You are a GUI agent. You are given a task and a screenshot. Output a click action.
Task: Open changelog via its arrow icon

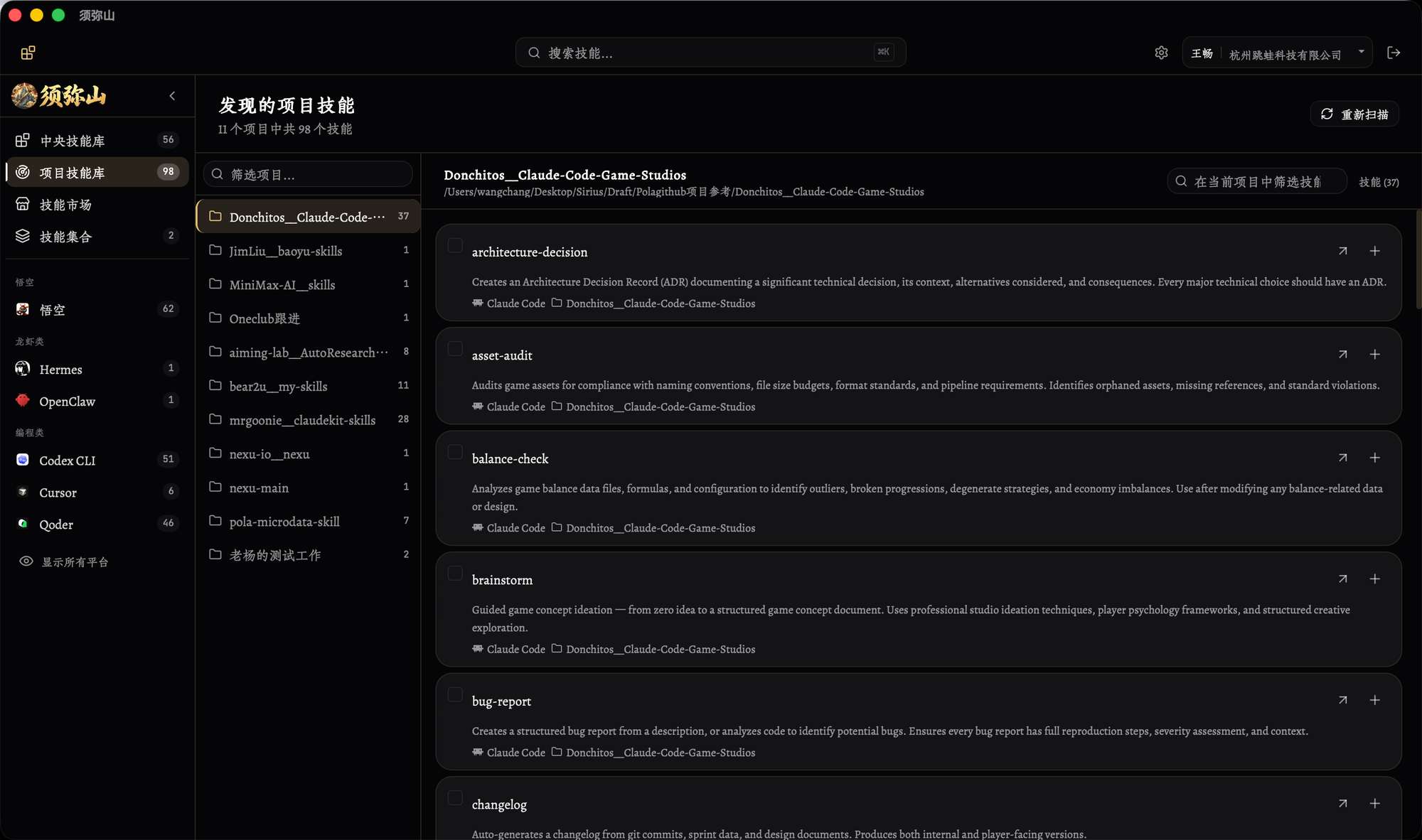point(1342,803)
